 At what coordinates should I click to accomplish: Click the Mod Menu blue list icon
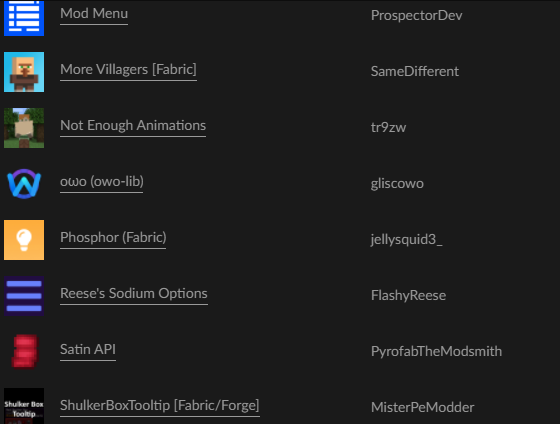24,17
